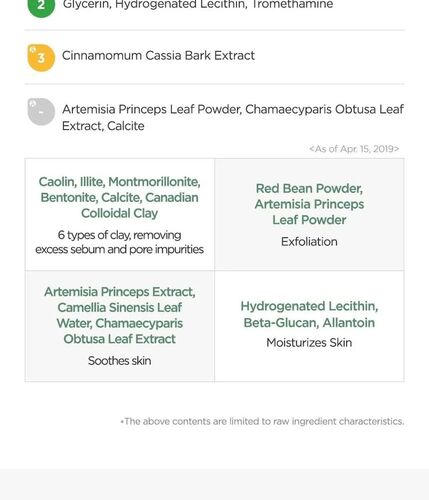Click Soothes skin label
This screenshot has height=500, width=429.
(x=120, y=361)
